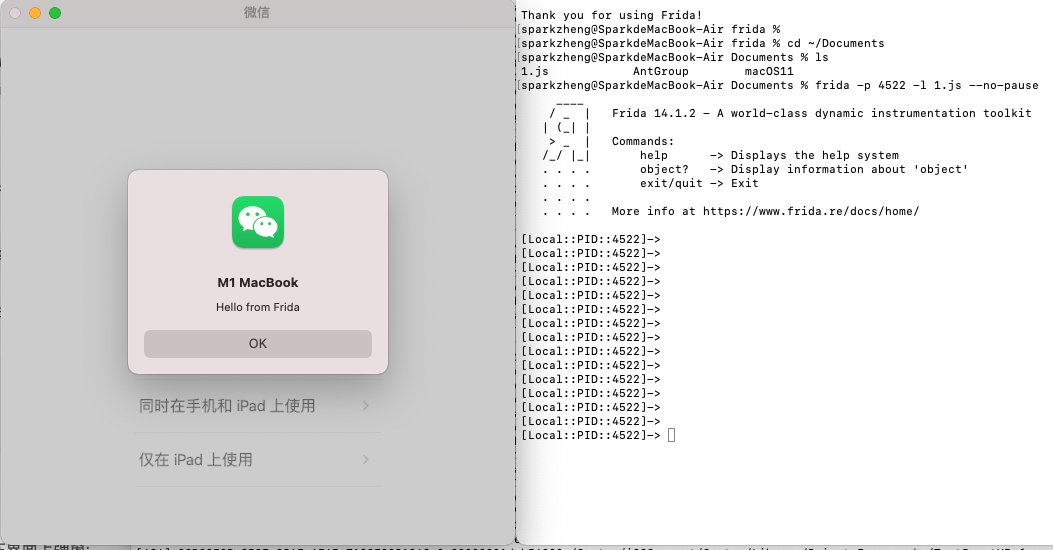The image size is (1053, 550).
Task: Click the Hello from Frida message text
Action: coord(258,307)
